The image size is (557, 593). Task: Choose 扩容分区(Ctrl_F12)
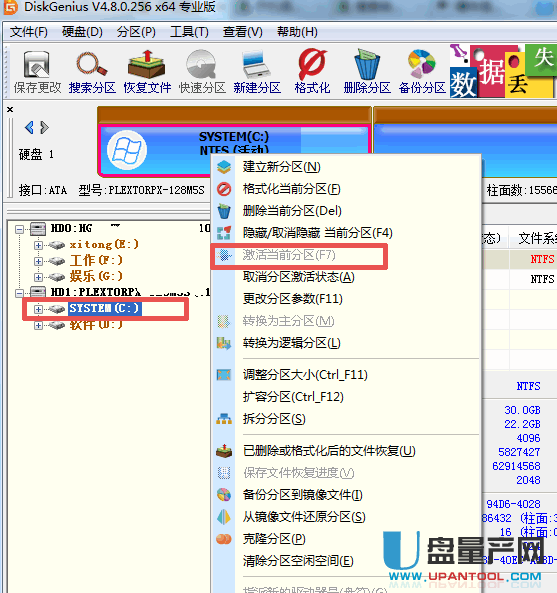[x=293, y=397]
